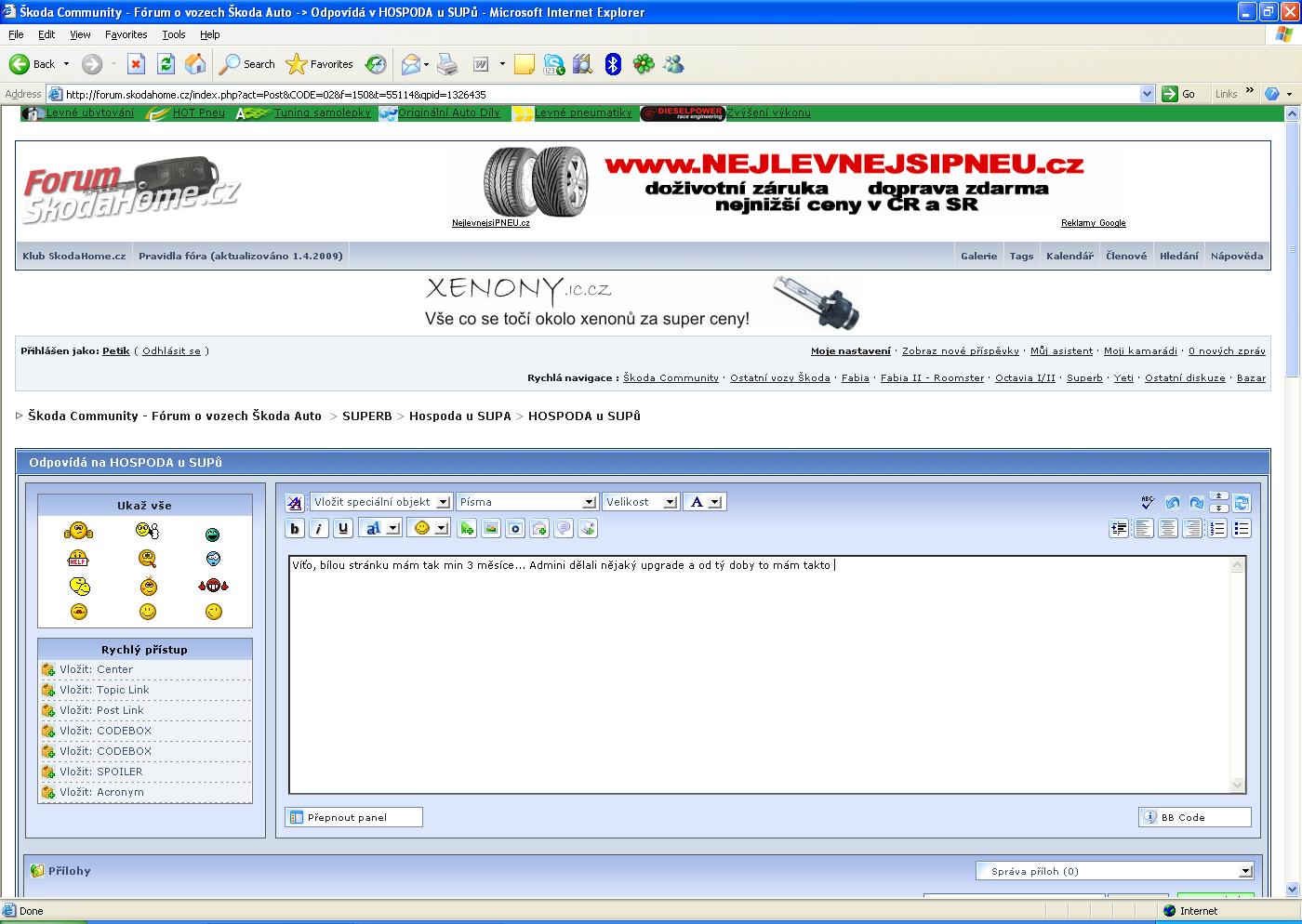This screenshot has height=924, width=1302.
Task: Insert a bulleted list
Action: click(1242, 529)
